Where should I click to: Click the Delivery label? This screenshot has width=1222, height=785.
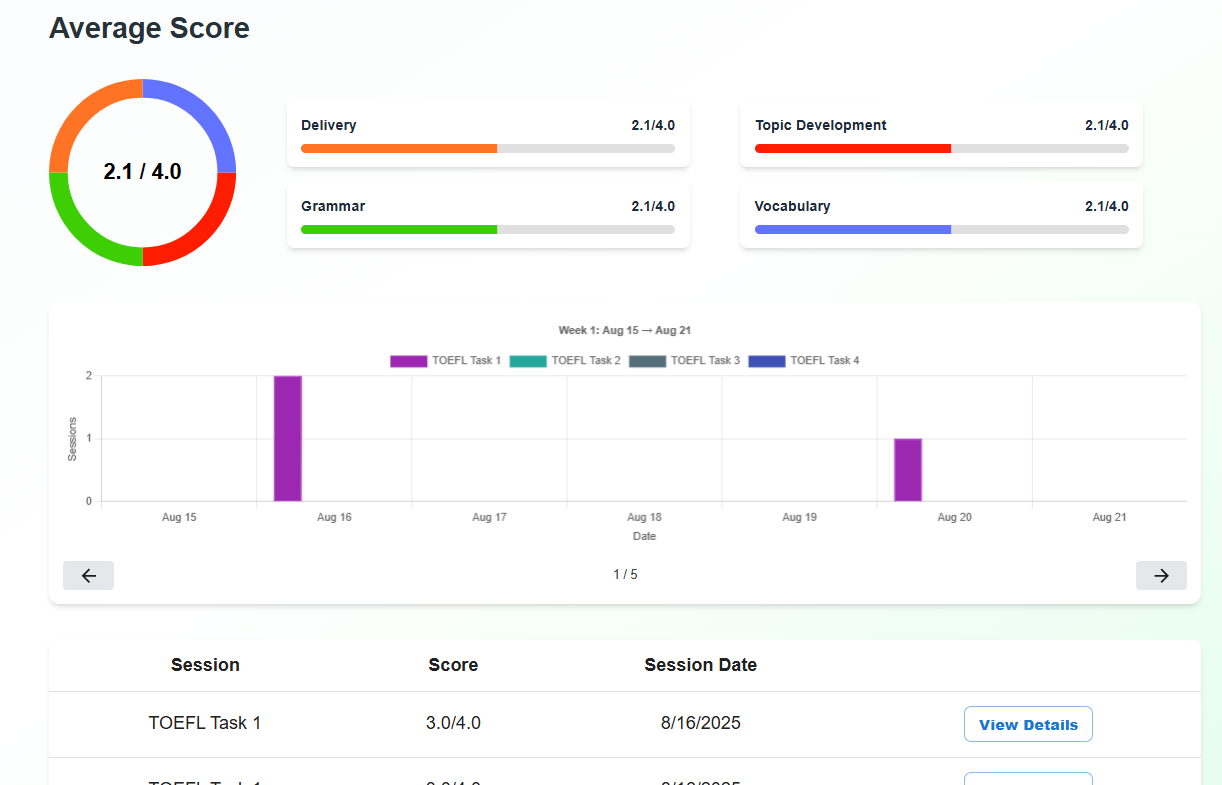pos(329,125)
